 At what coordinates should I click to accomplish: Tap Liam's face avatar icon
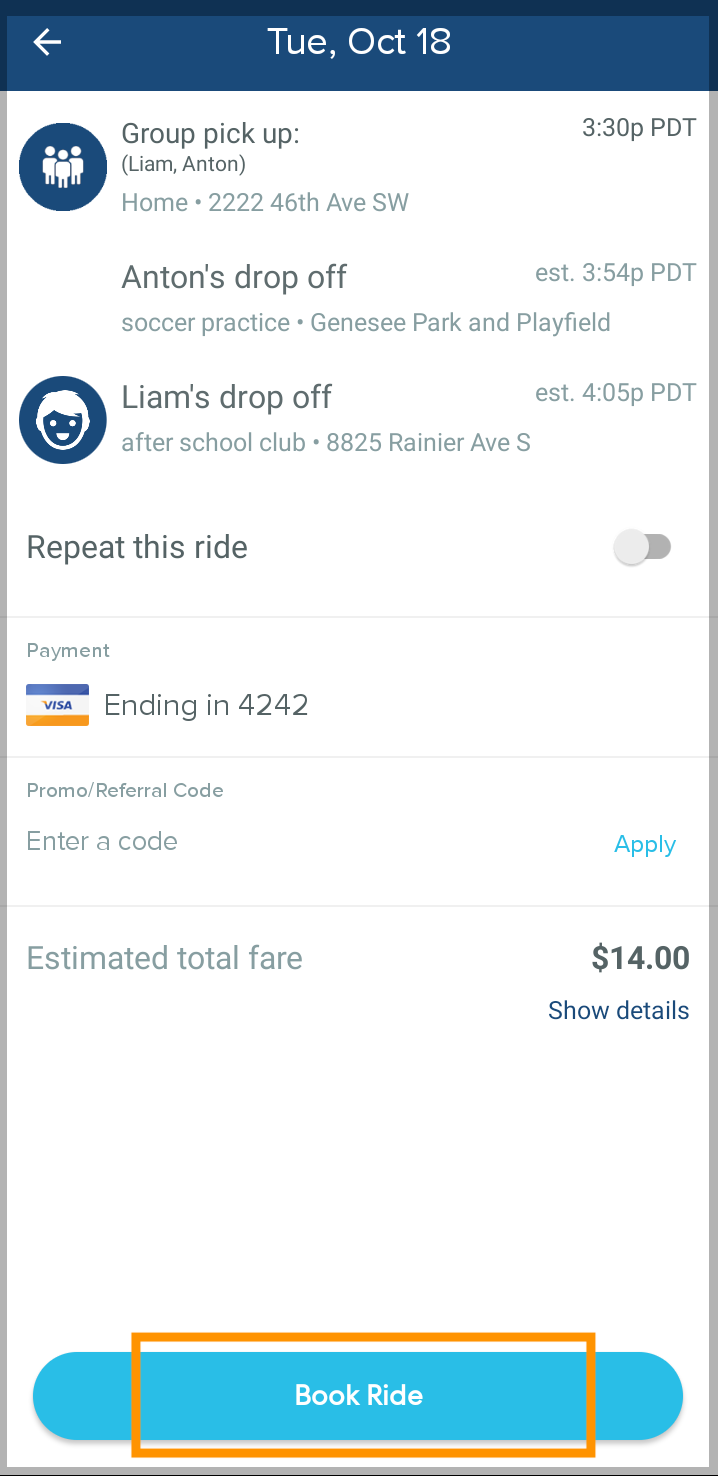[63, 420]
